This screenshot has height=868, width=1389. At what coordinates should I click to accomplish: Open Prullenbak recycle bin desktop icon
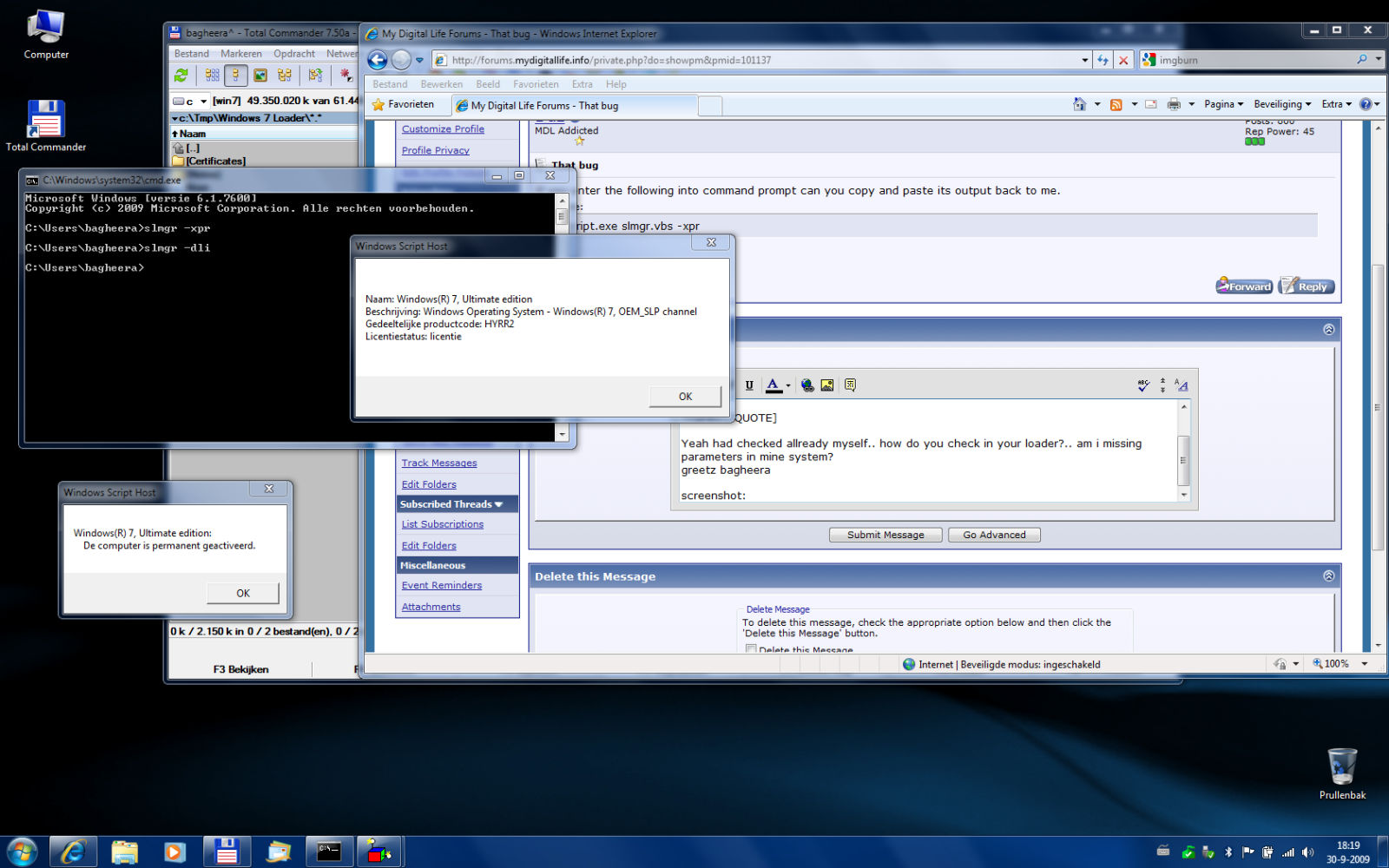point(1342,773)
